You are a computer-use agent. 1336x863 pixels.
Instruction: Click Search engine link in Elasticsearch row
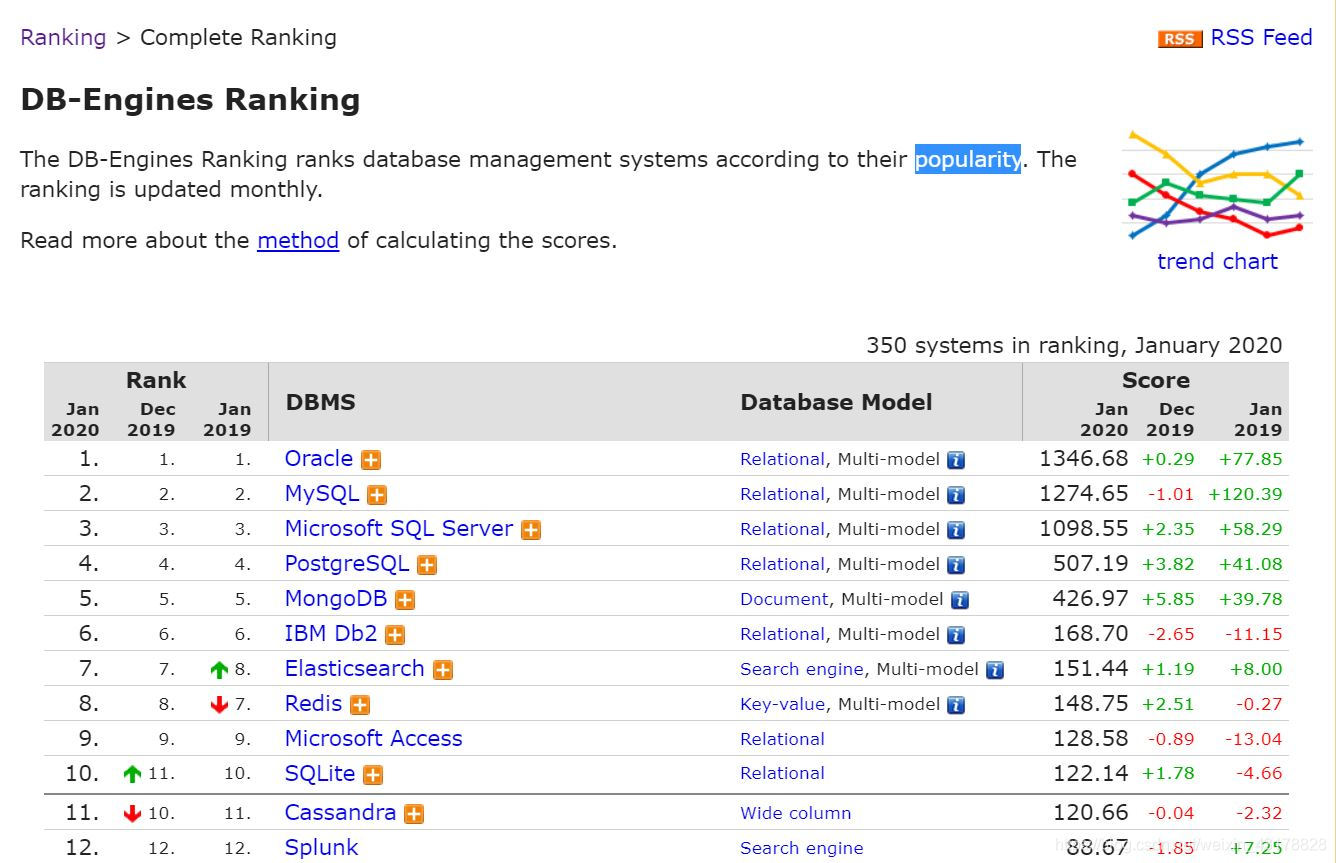[x=802, y=669]
